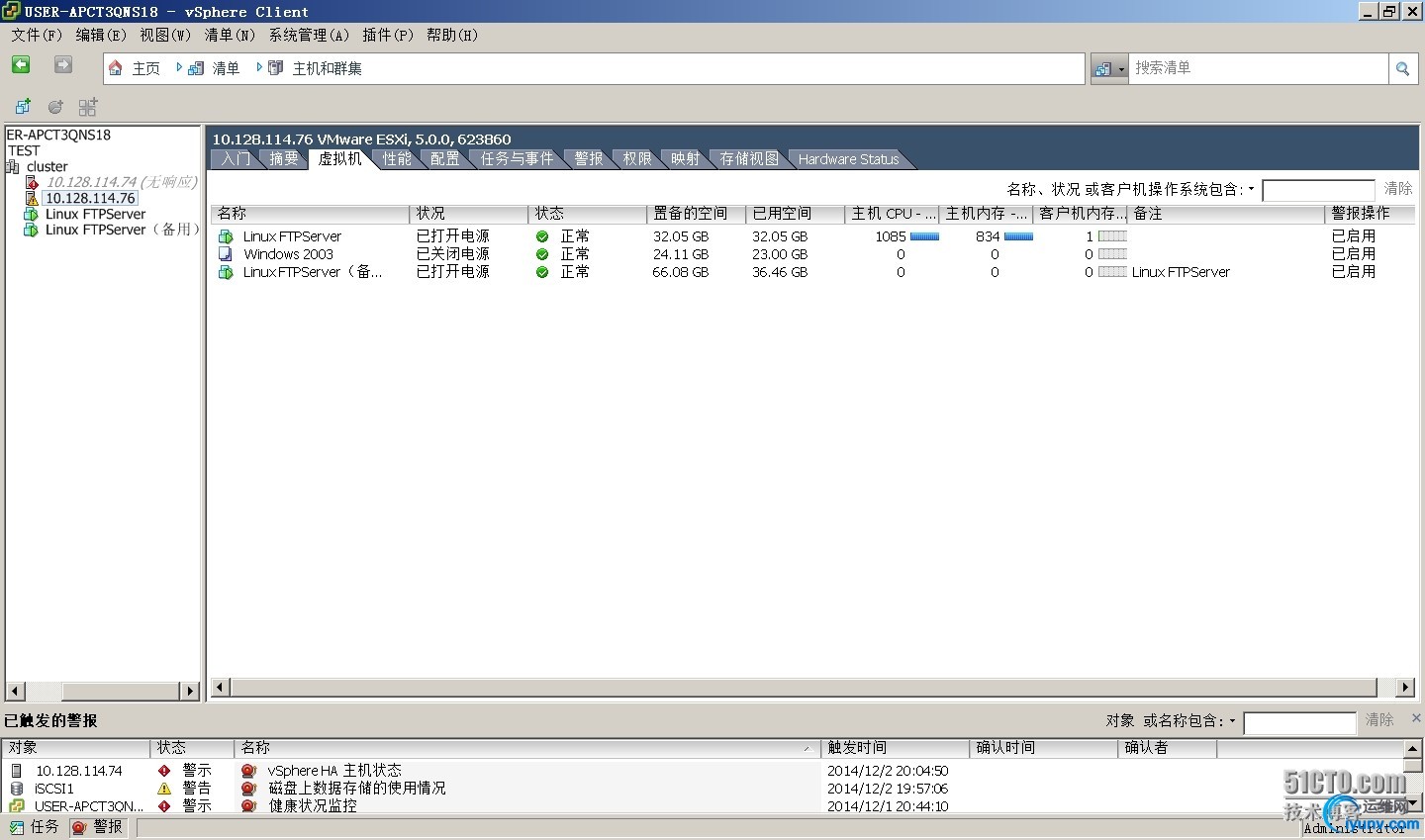Click the VM icon of Linux FTPServer（备用） in tree
Image resolution: width=1425 pixels, height=840 pixels.
[x=32, y=230]
